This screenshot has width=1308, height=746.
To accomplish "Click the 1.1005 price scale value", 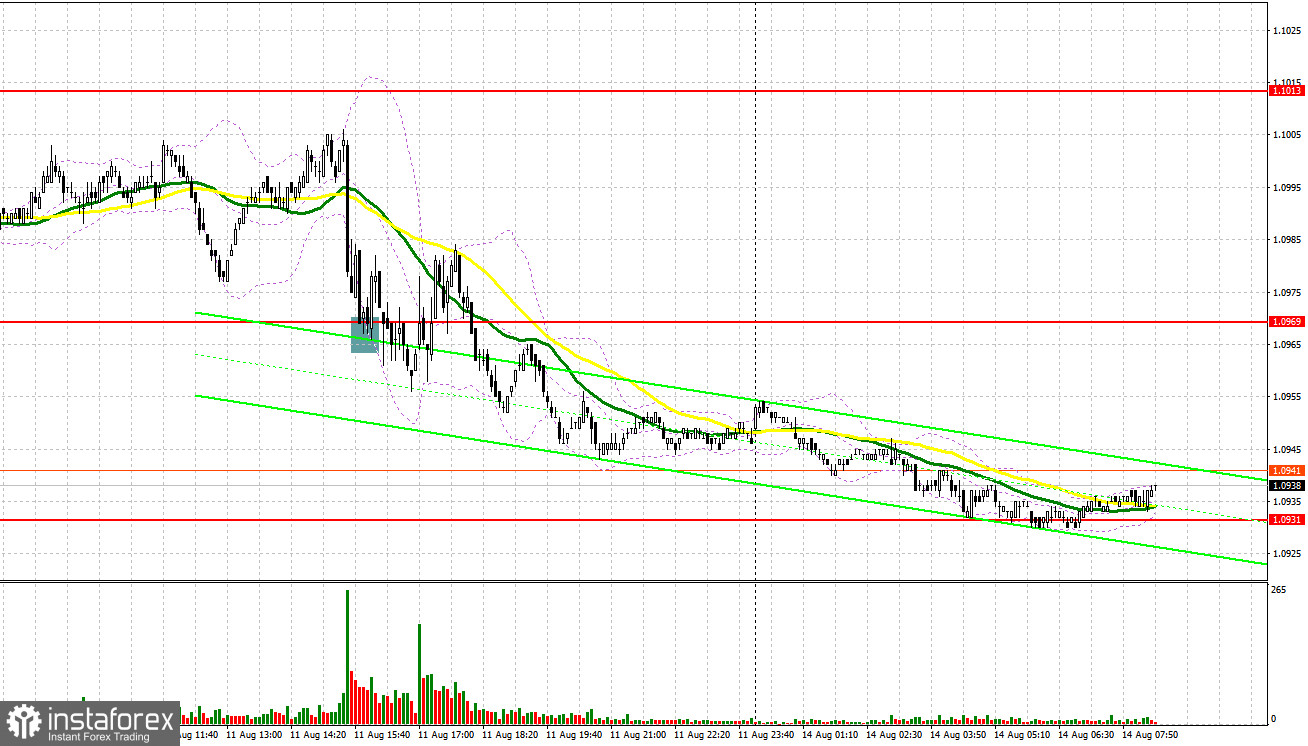I will click(x=1286, y=135).
